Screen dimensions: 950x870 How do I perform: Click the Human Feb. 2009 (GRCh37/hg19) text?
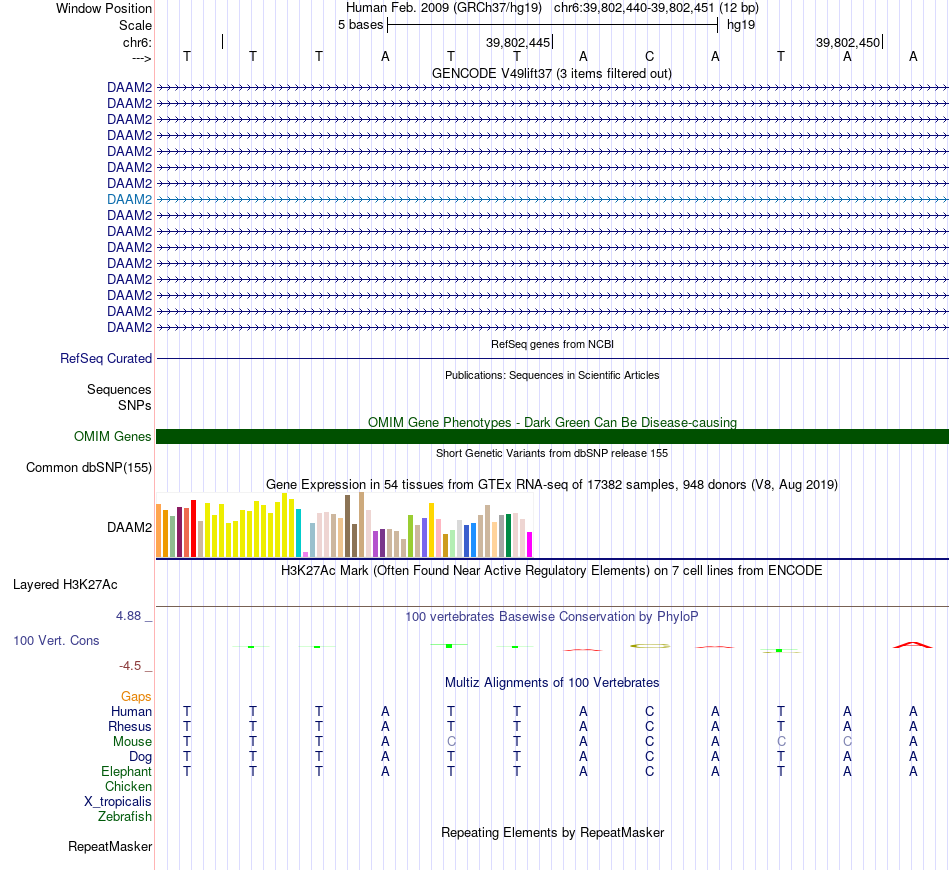coord(444,8)
